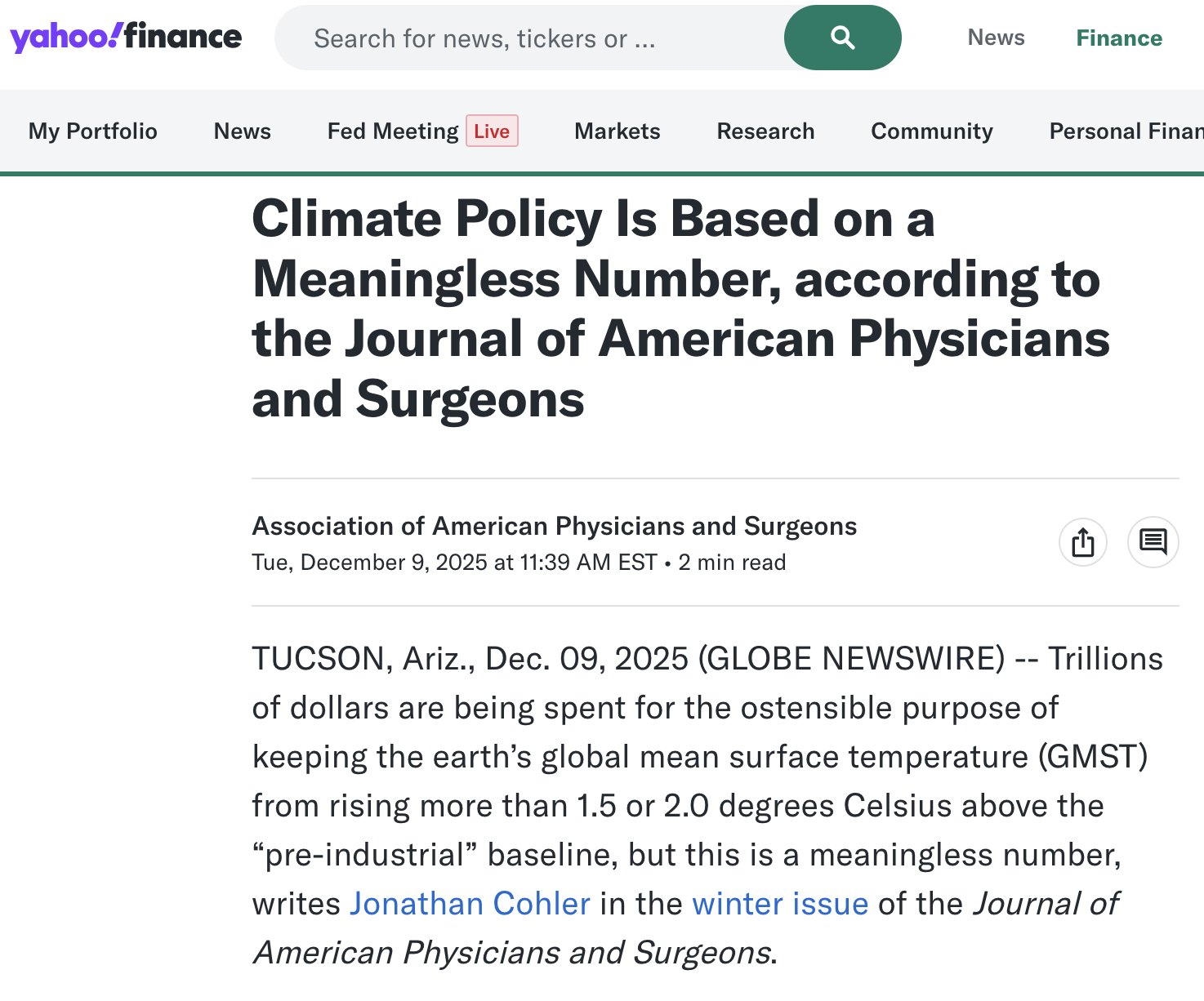The image size is (1204, 1001).
Task: Open the winter issue link
Action: [x=780, y=904]
